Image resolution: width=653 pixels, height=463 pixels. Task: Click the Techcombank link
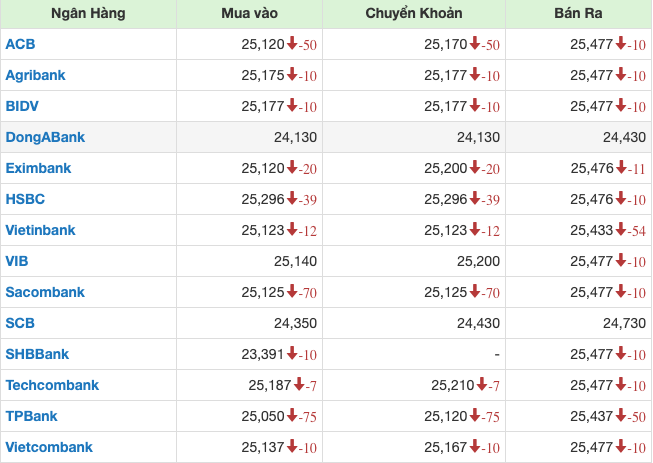[x=52, y=385]
